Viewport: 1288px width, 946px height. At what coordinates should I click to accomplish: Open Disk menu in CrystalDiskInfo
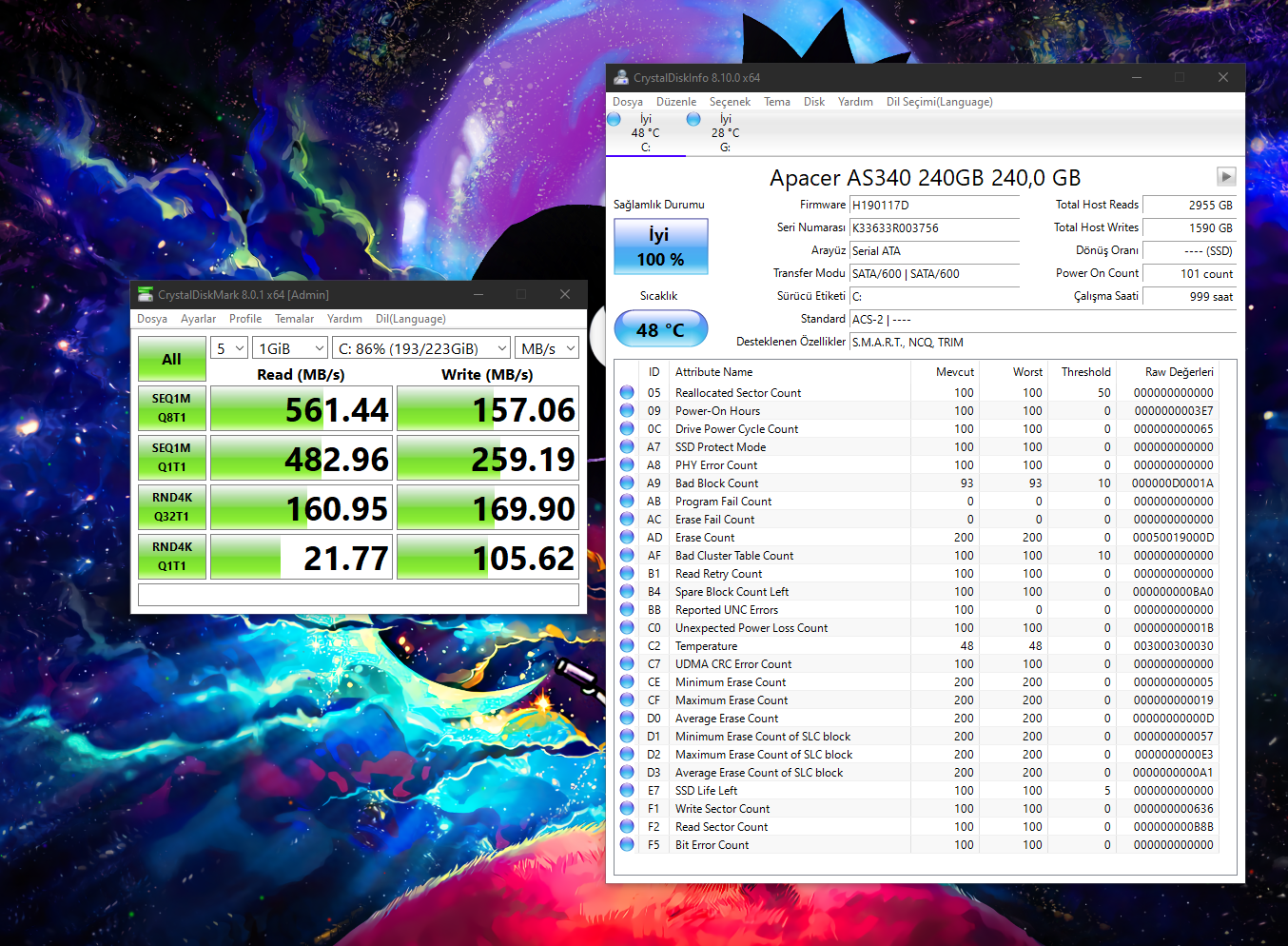[814, 102]
